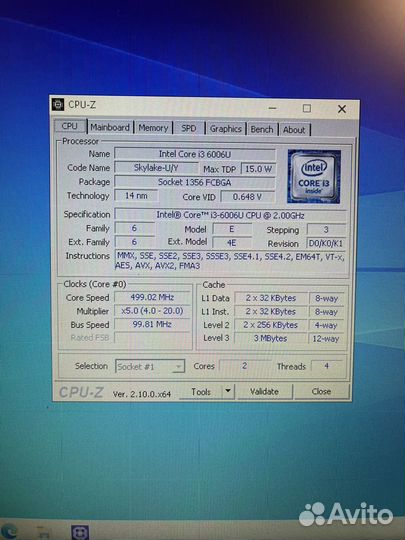
Task: Click the Level 2 associativity 4-way
Action: coord(326,325)
